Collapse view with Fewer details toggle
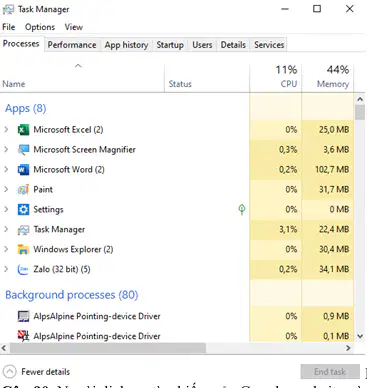367x388 pixels. [36, 371]
